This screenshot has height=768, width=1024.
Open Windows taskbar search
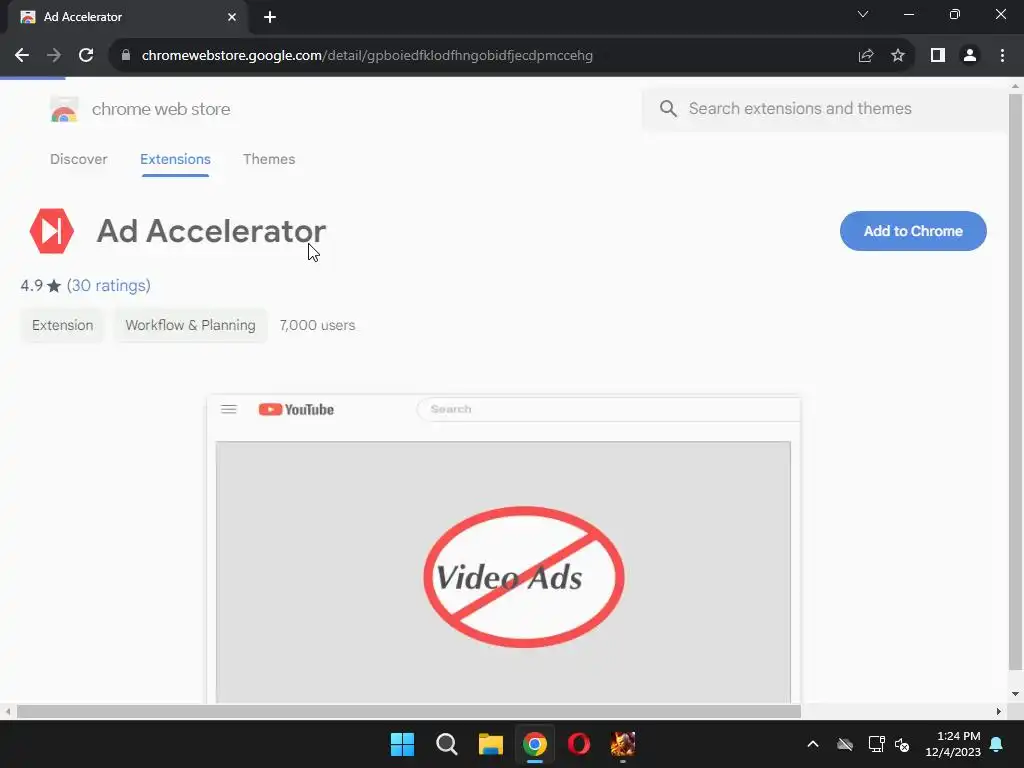pyautogui.click(x=447, y=744)
